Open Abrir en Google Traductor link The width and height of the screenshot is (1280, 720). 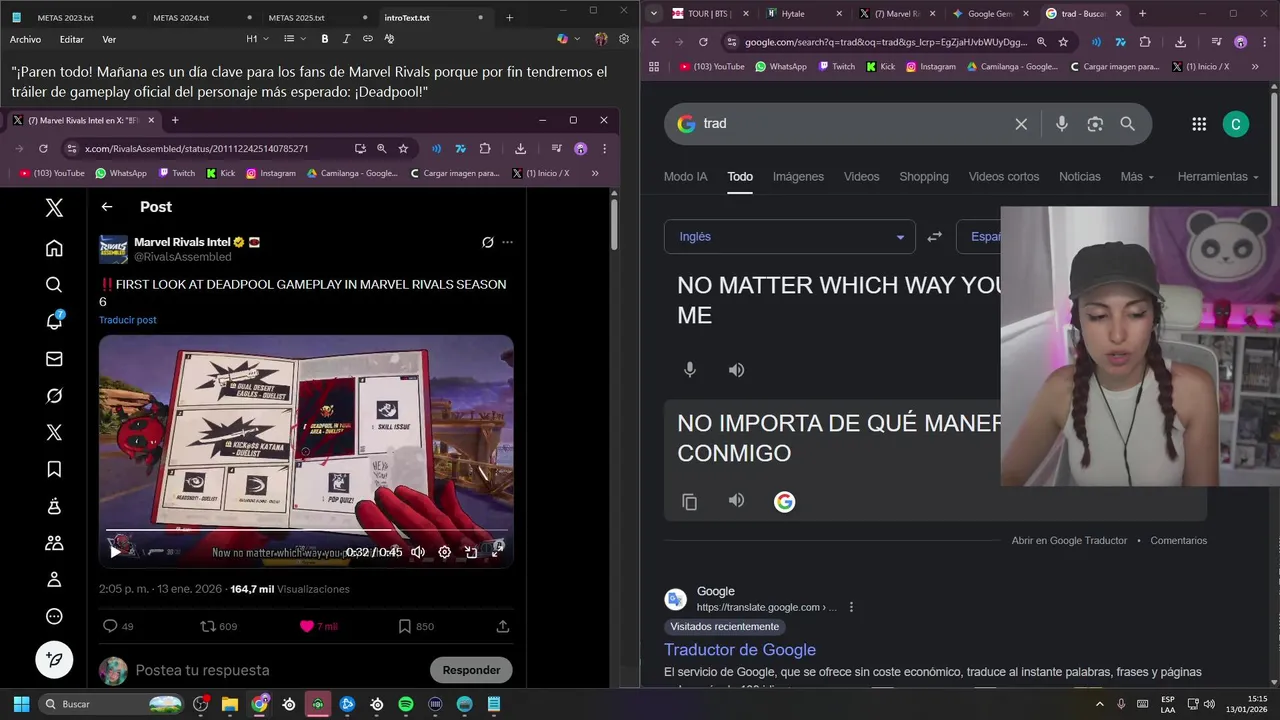(x=1069, y=541)
